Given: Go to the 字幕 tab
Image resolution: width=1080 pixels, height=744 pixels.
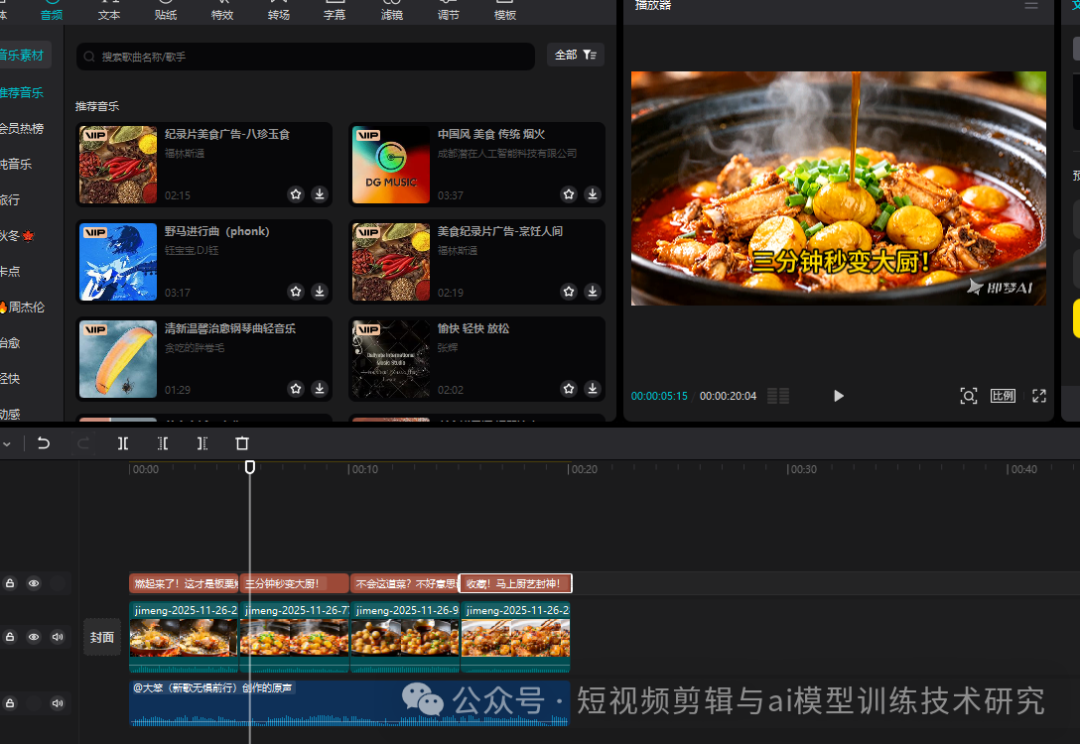Looking at the screenshot, I should 335,10.
